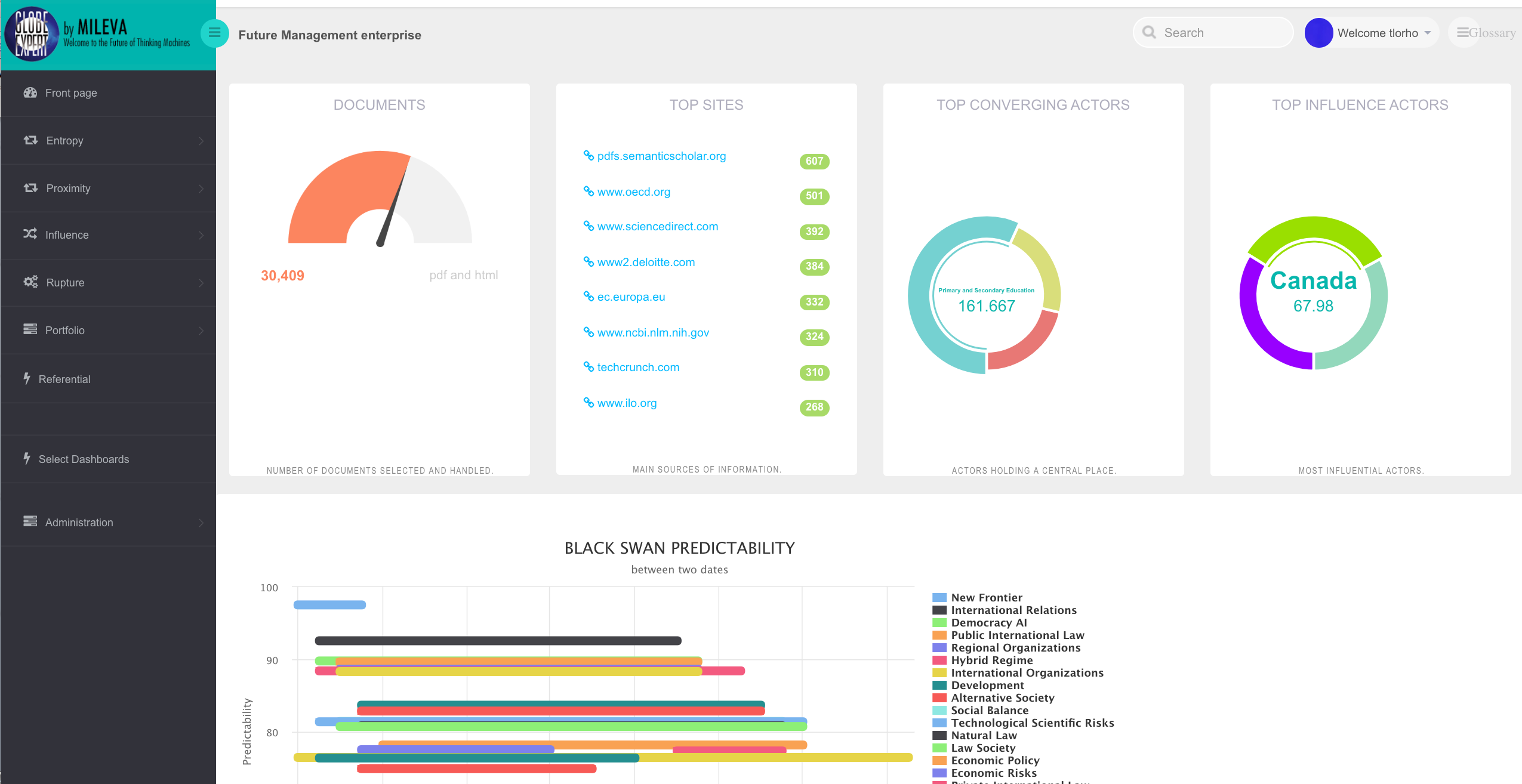Hide the Hybrid Regime legend series
1522x784 pixels.
(991, 660)
